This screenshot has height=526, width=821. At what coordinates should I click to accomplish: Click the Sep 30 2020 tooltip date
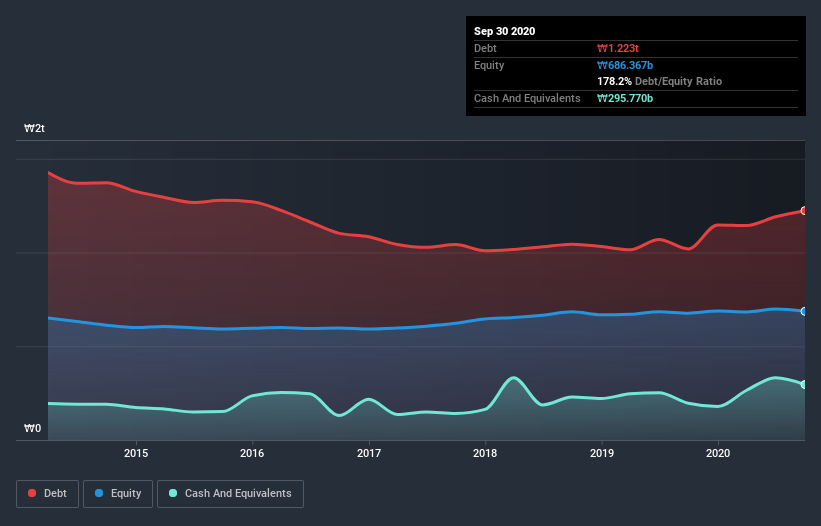tap(505, 31)
